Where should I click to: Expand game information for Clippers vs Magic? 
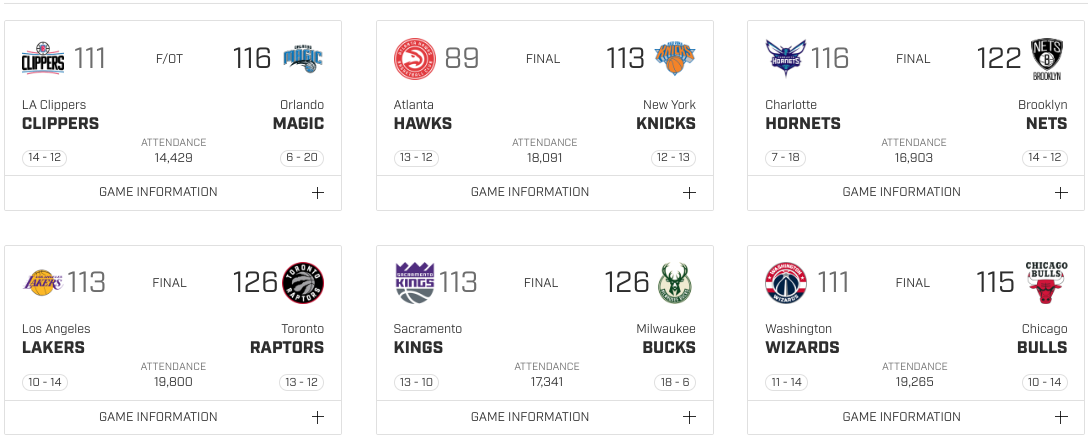click(173, 192)
